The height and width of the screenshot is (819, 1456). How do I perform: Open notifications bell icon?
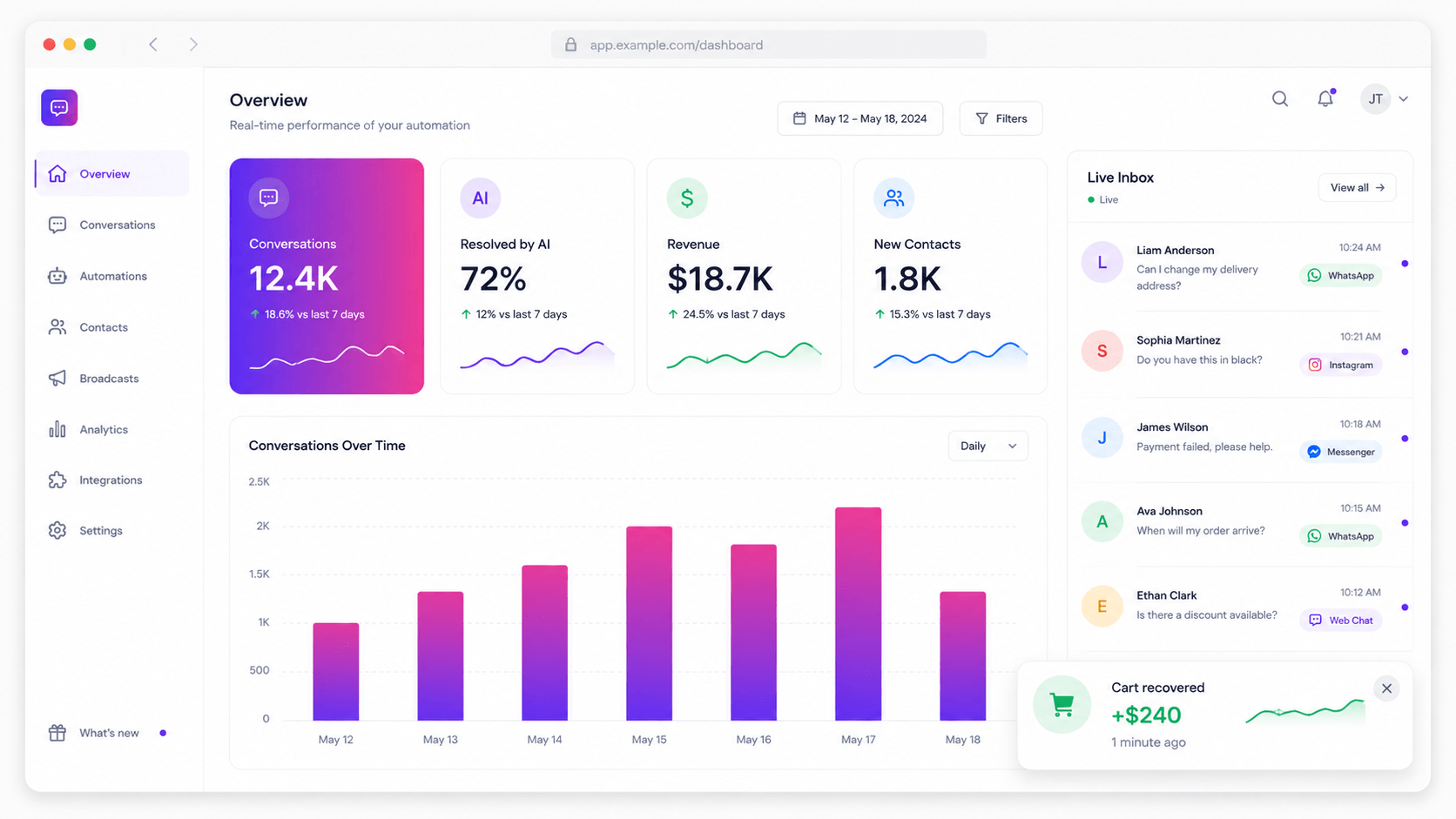1325,99
